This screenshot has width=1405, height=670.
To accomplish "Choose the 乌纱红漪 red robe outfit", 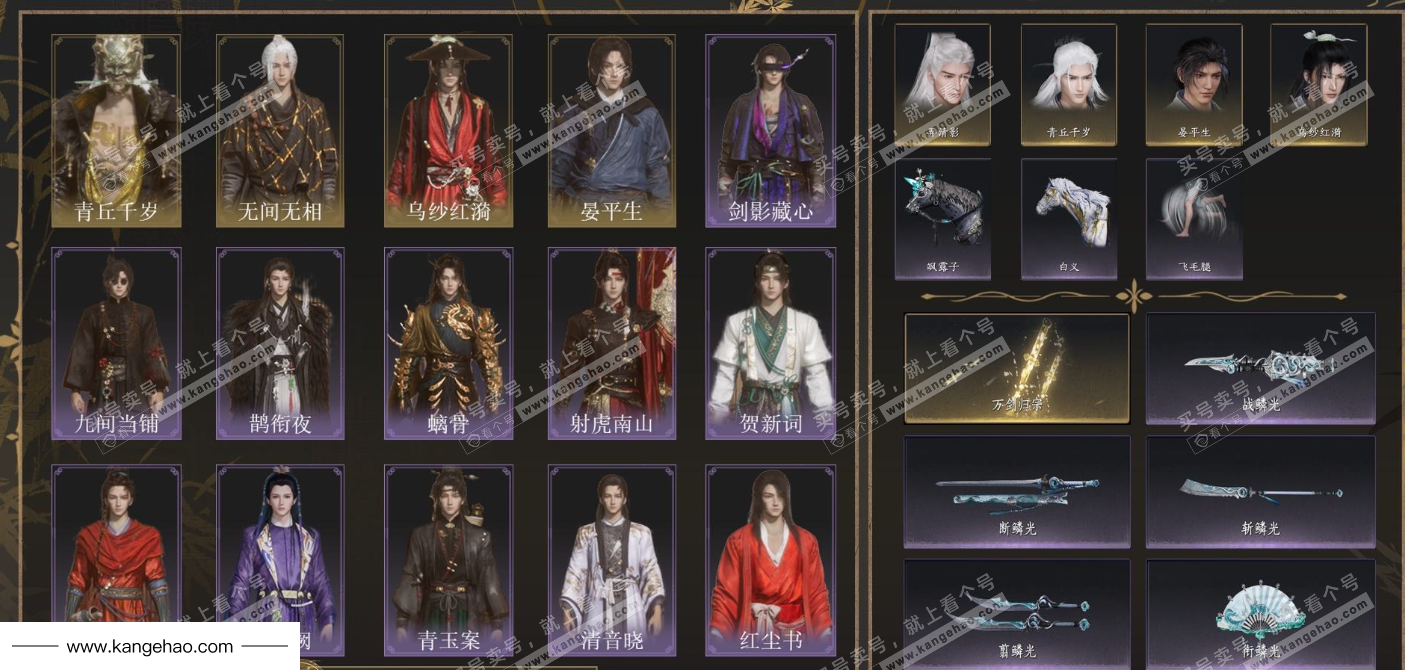I will point(448,131).
